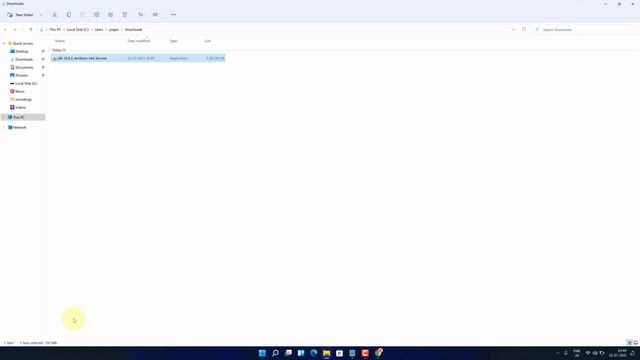Click the rightmost app icon in the taskbar's centered group
The width and height of the screenshot is (640, 360).
click(378, 353)
